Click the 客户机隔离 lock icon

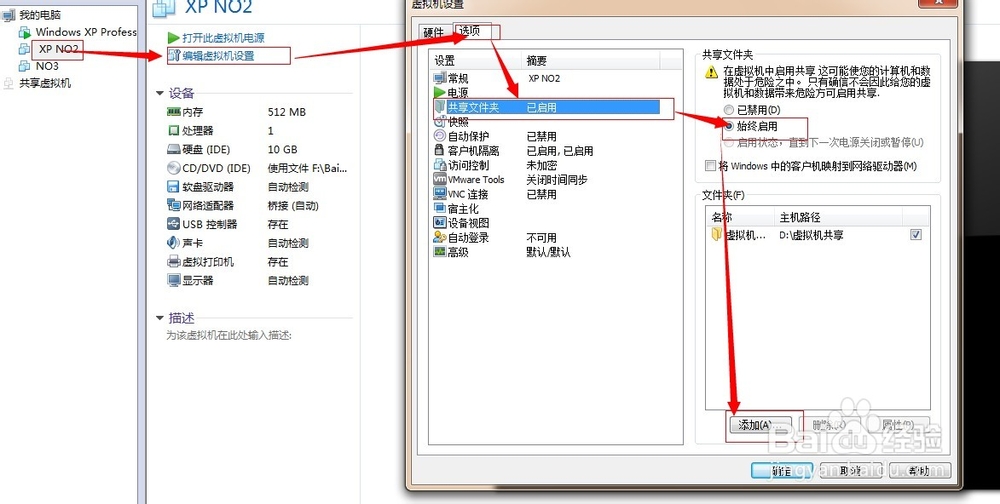(439, 151)
